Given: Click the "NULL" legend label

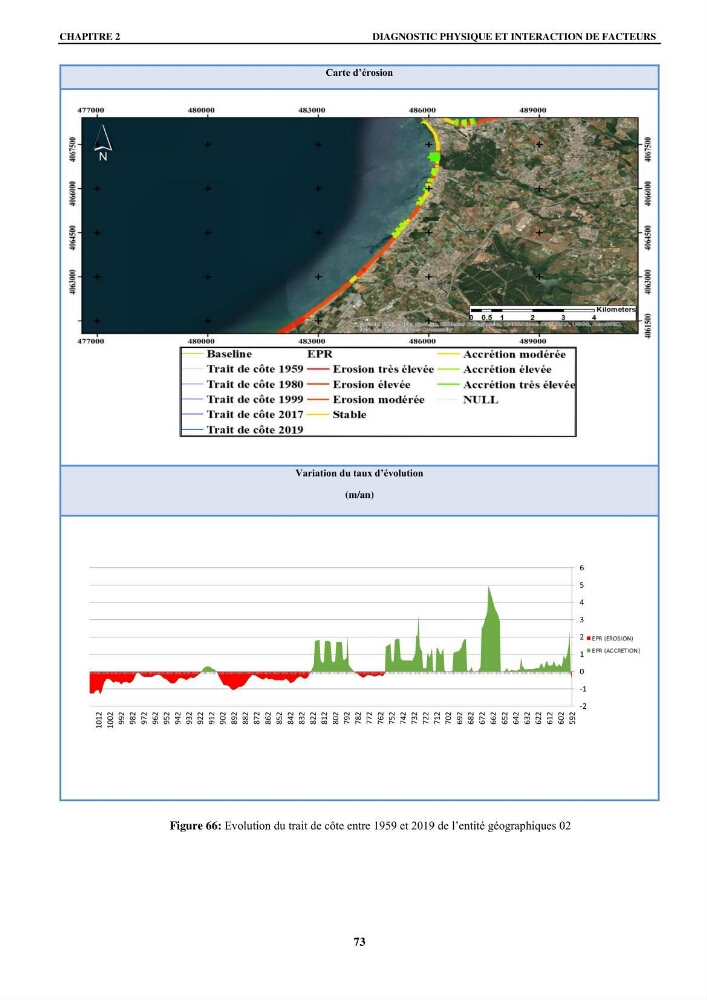Looking at the screenshot, I should (x=480, y=400).
